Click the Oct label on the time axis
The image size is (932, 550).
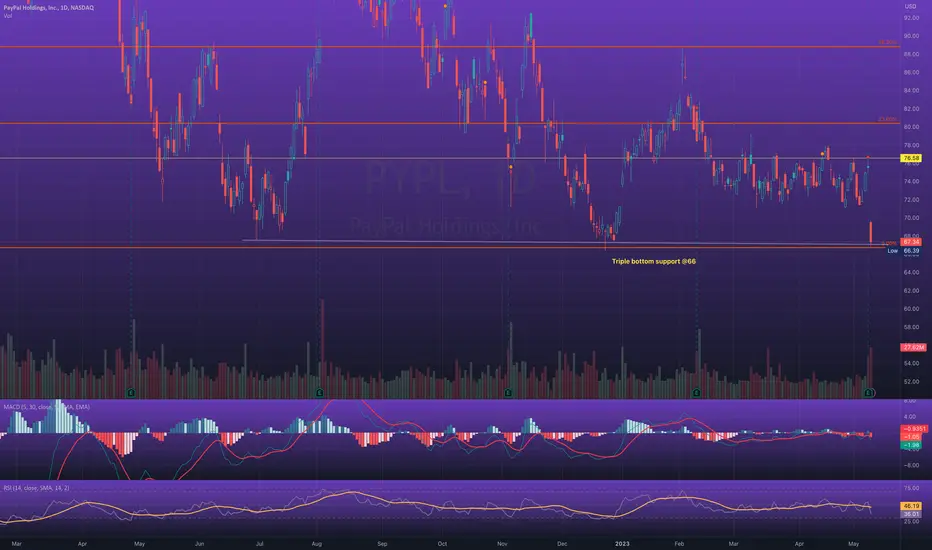442,543
